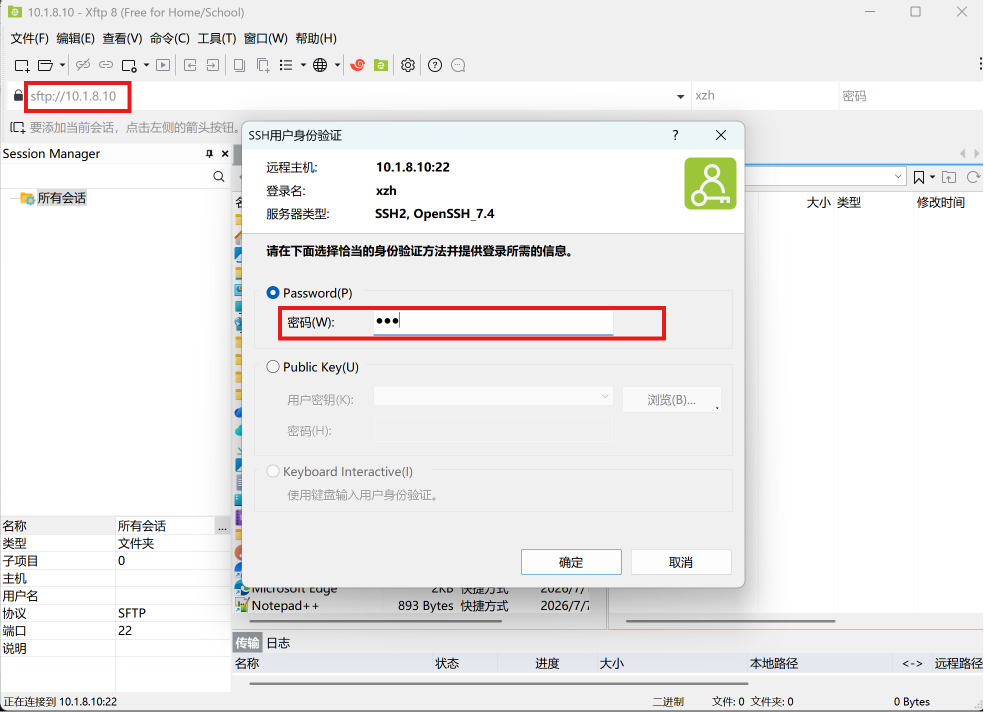The image size is (984, 712).
Task: Click the parent folder up icon
Action: pyautogui.click(x=949, y=178)
